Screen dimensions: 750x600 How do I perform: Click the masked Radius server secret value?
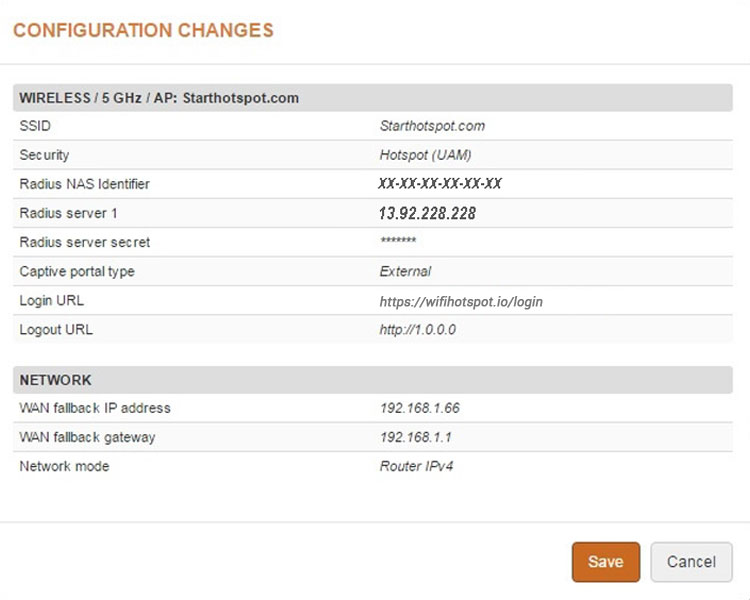pyautogui.click(x=398, y=243)
